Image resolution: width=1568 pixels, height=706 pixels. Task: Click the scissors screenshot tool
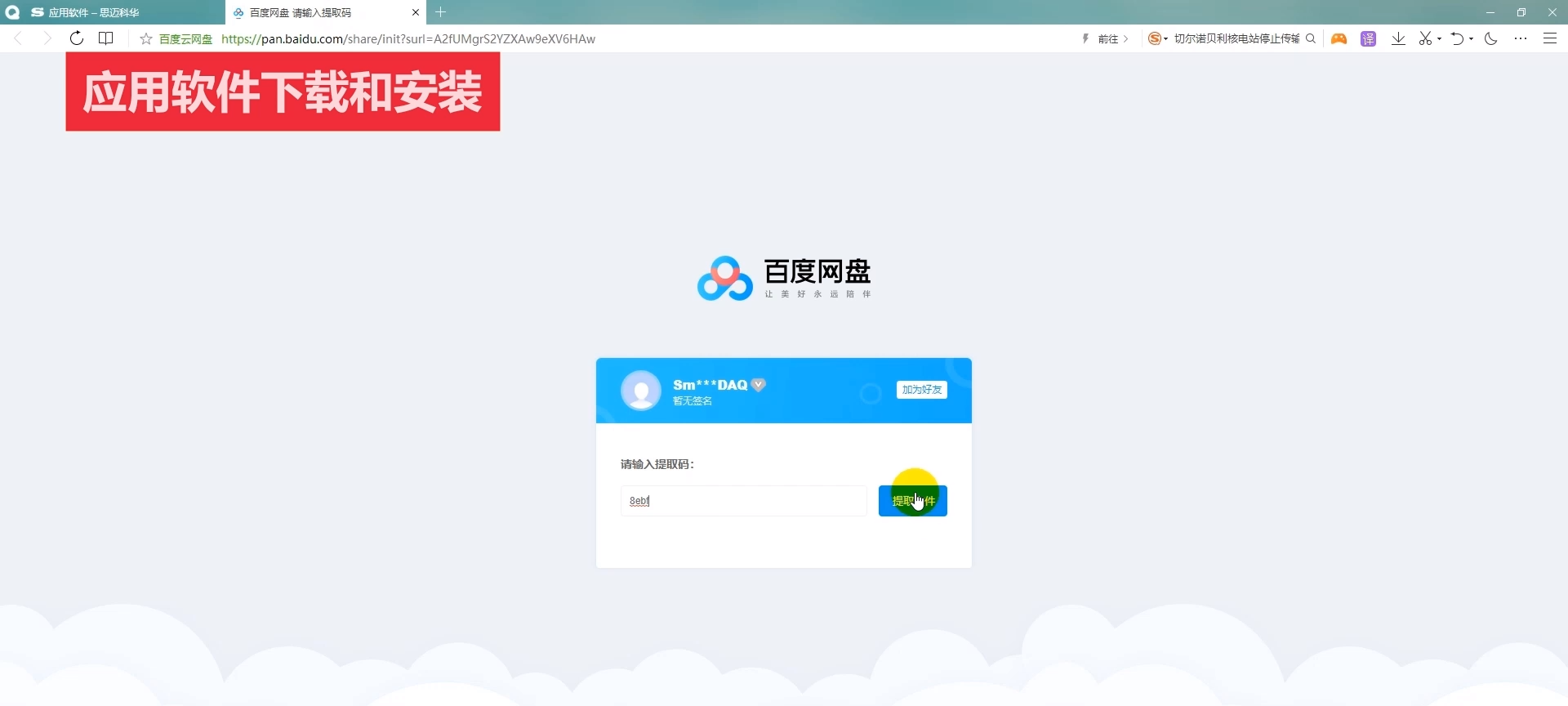click(1426, 38)
